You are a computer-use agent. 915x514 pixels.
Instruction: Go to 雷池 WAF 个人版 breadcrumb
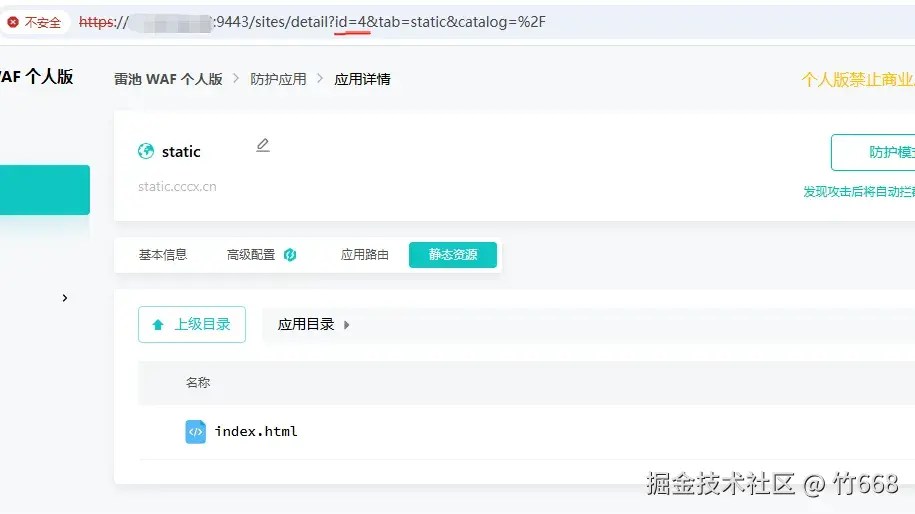(x=168, y=79)
